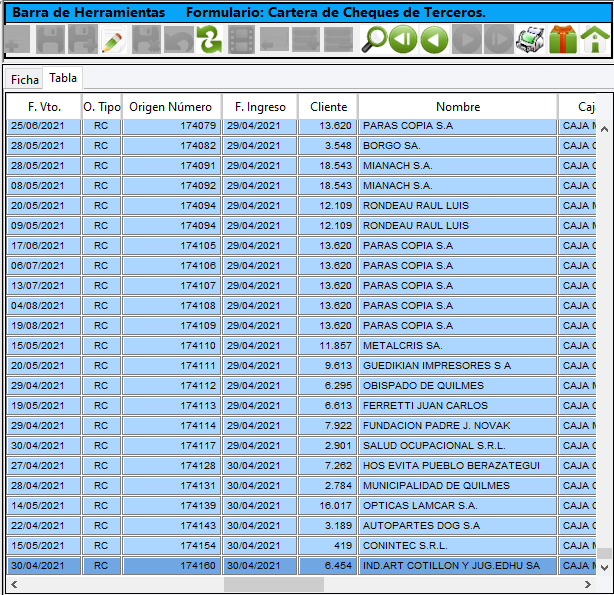The image size is (614, 595).
Task: Select due date 06/07/2021 cell
Action: [x=43, y=266]
